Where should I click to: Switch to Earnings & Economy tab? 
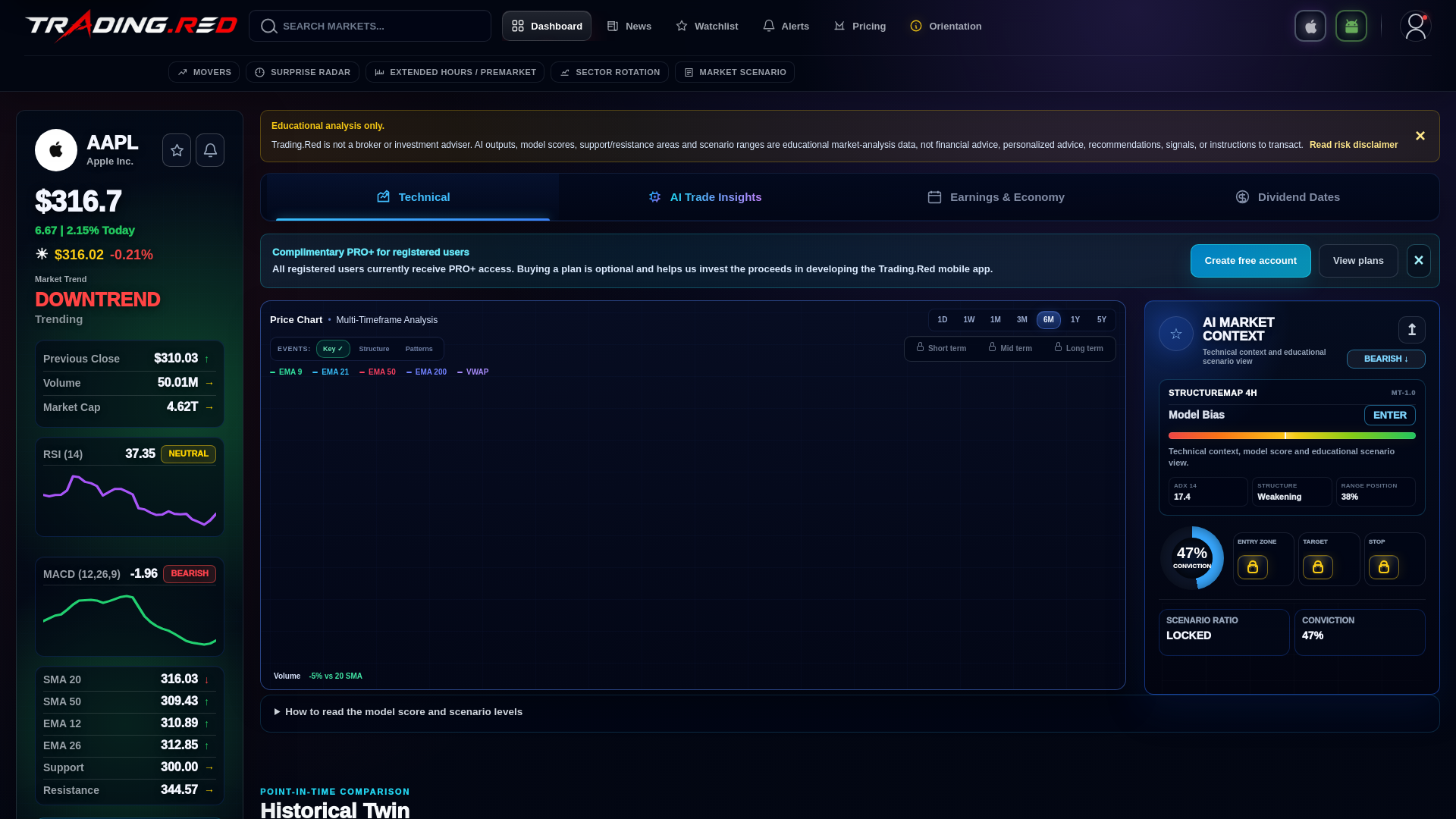click(996, 197)
